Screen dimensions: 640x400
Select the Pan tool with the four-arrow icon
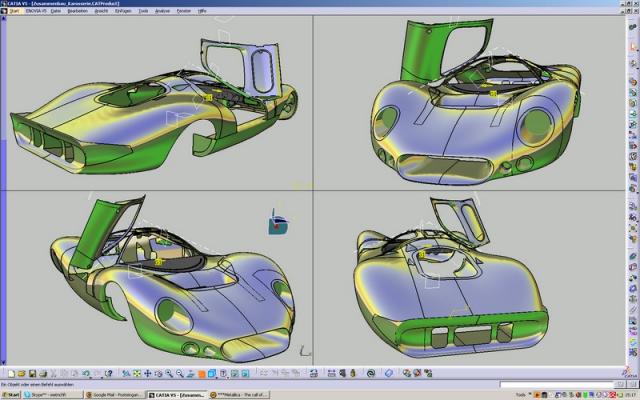[x=147, y=373]
